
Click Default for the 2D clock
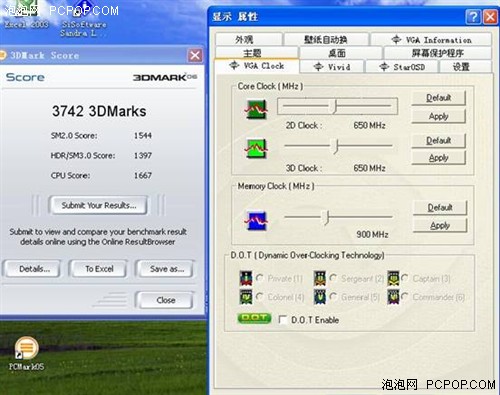(x=439, y=98)
